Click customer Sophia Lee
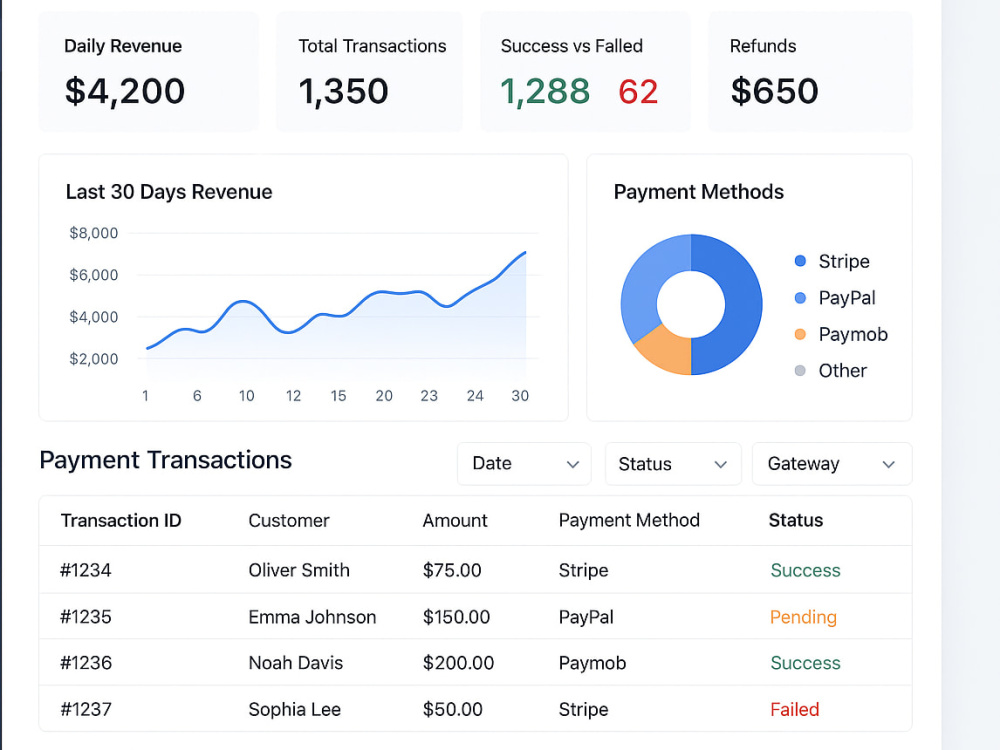Image resolution: width=1000 pixels, height=750 pixels. pyautogui.click(x=295, y=709)
